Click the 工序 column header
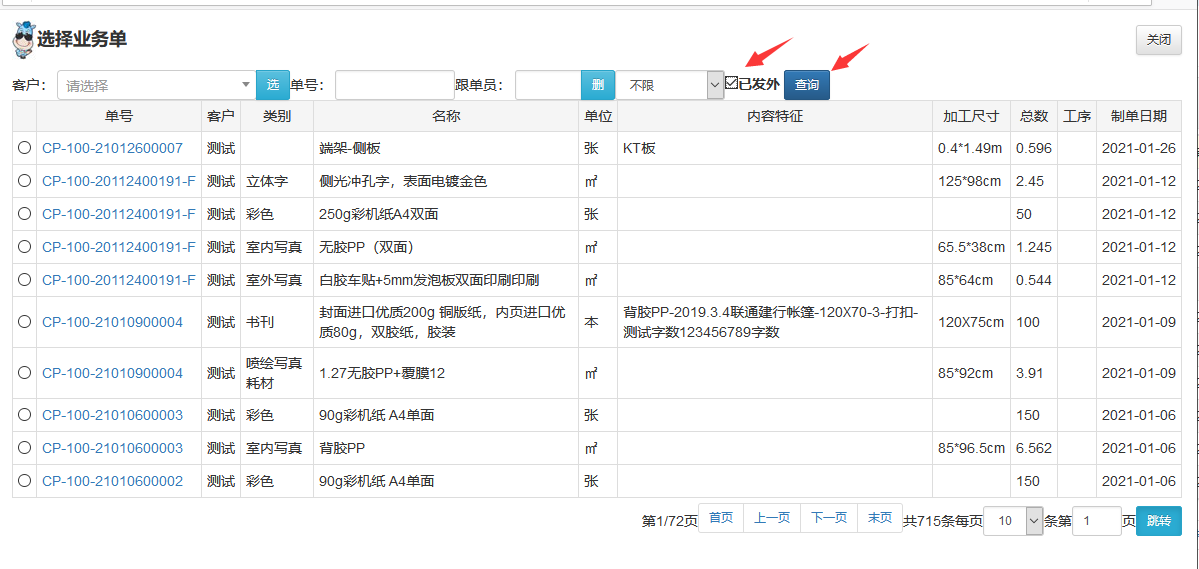Screen dimensions: 1199x569 pyautogui.click(x=1077, y=116)
